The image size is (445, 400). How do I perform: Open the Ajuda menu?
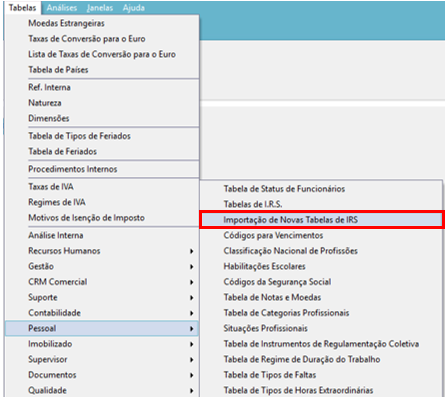133,8
